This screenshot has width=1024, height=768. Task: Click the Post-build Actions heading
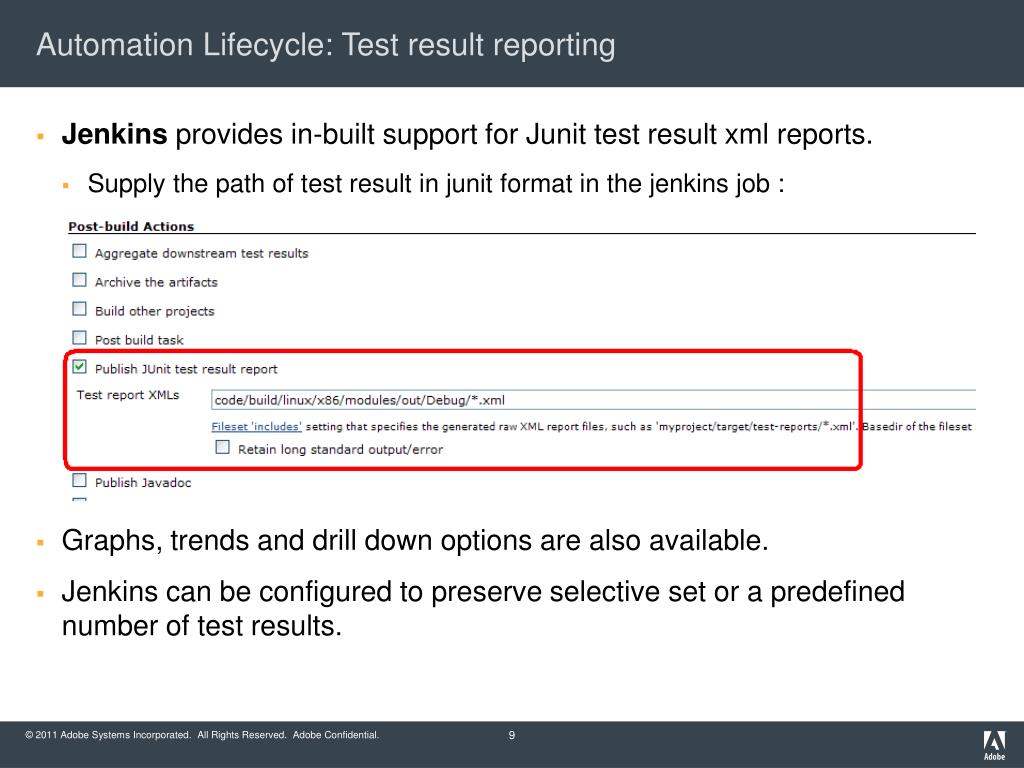[131, 227]
